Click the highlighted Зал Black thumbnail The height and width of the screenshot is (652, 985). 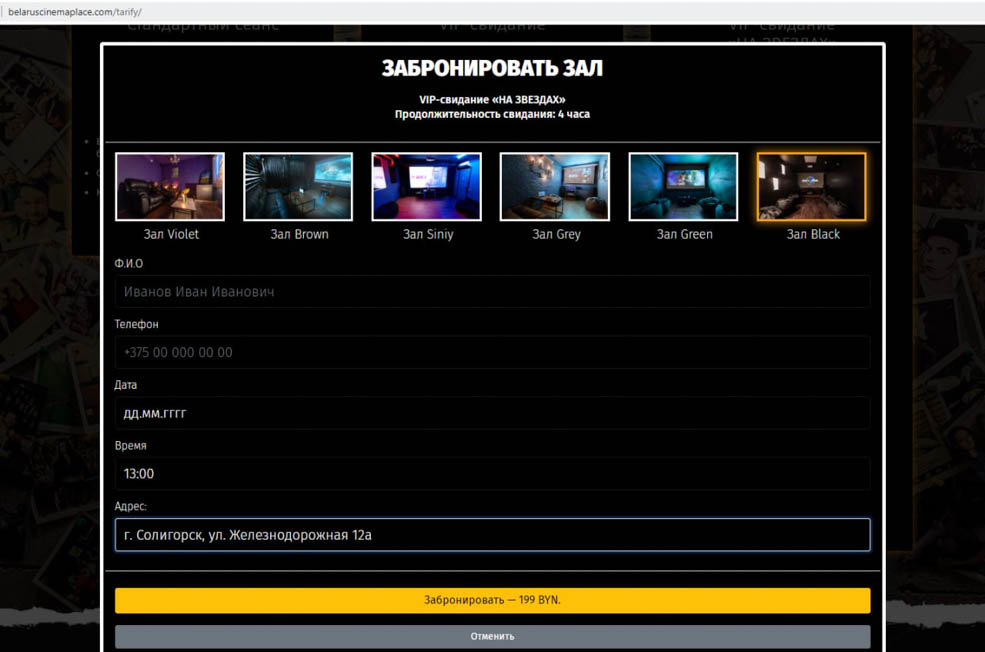(812, 187)
